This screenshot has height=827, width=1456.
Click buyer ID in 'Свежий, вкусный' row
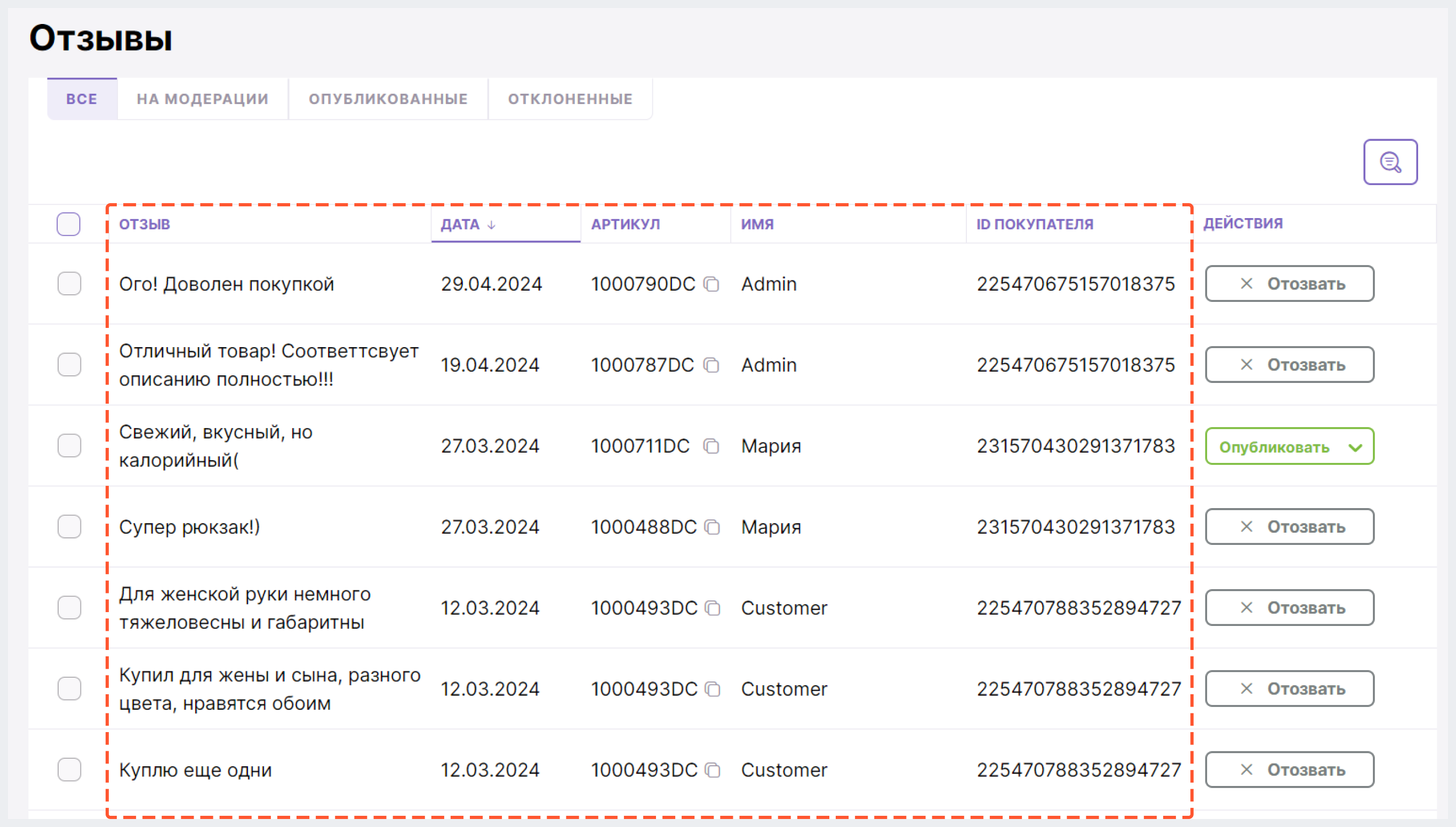point(1075,446)
